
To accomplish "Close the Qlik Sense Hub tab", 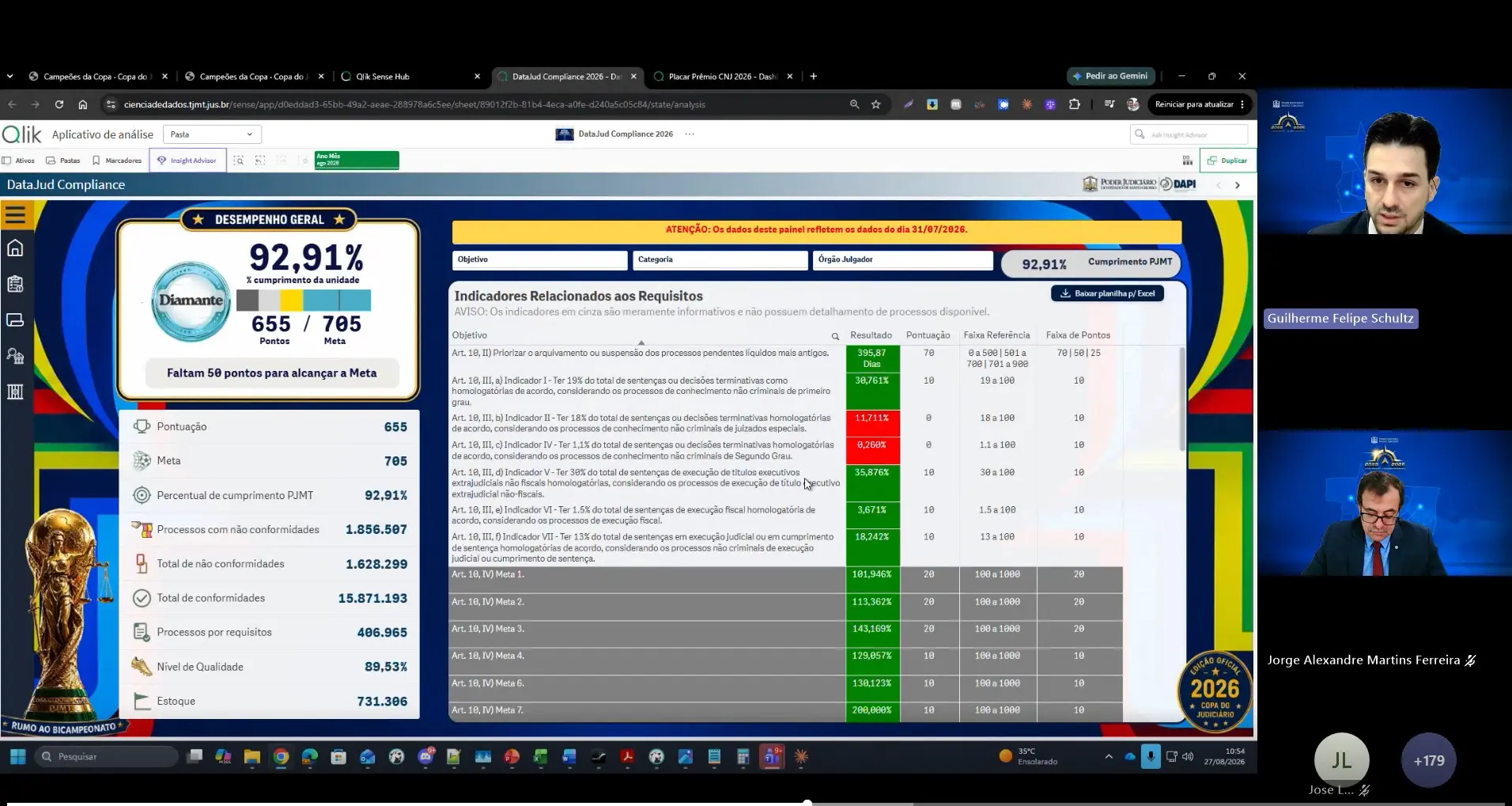I will [x=477, y=77].
